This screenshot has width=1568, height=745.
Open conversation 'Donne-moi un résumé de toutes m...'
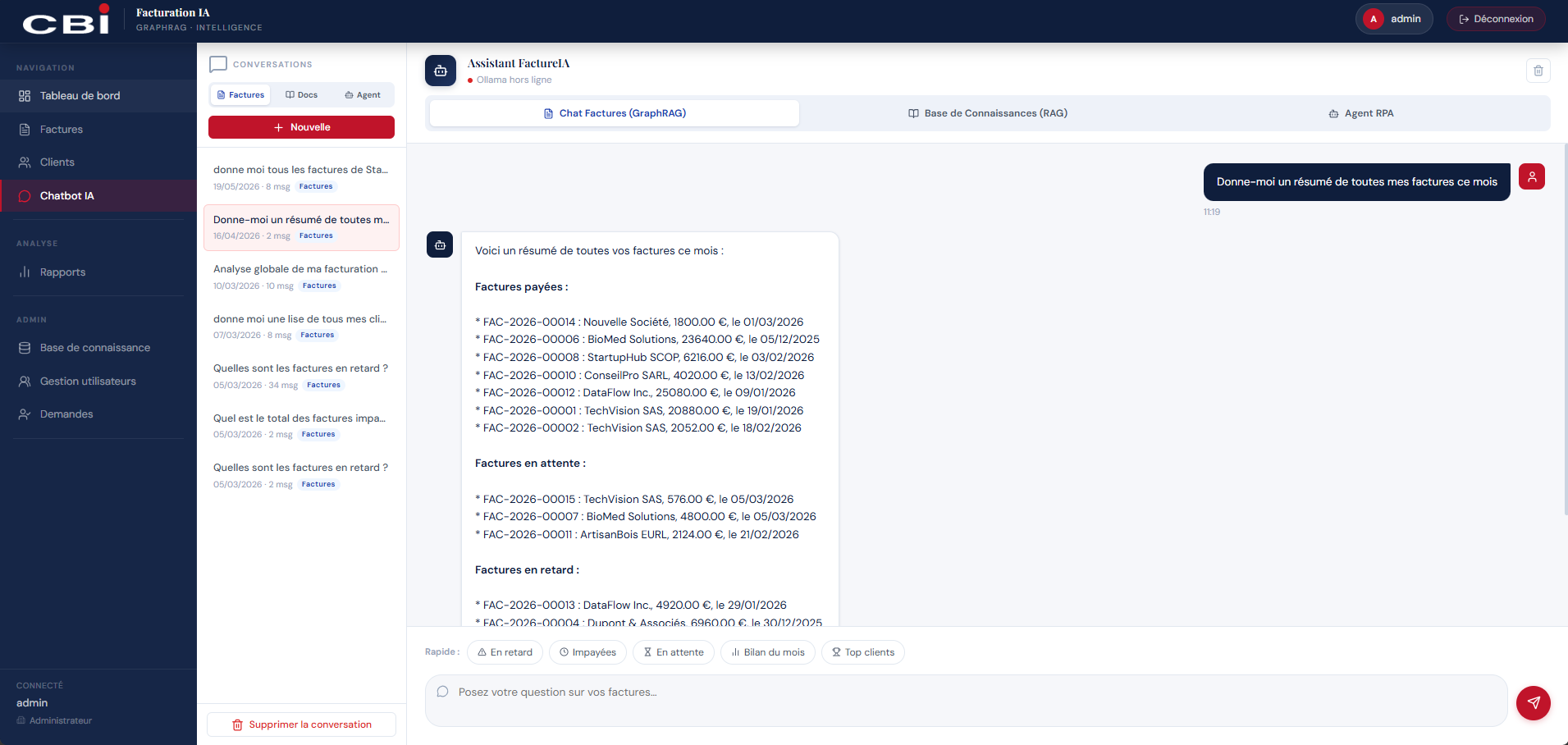301,227
